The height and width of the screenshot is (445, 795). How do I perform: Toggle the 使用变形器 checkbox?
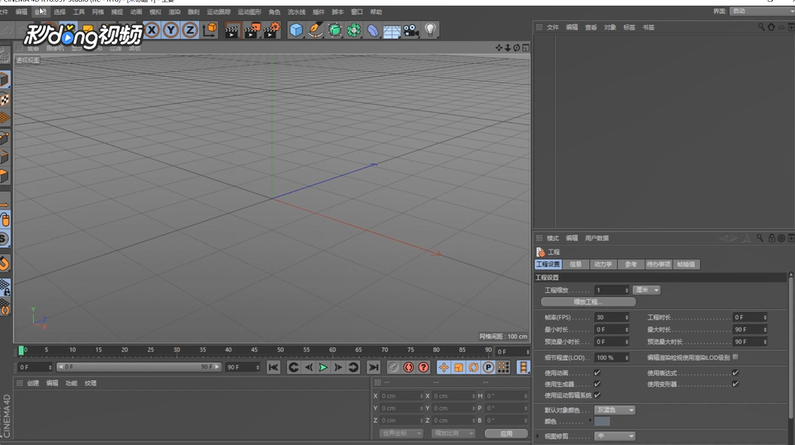[x=735, y=384]
